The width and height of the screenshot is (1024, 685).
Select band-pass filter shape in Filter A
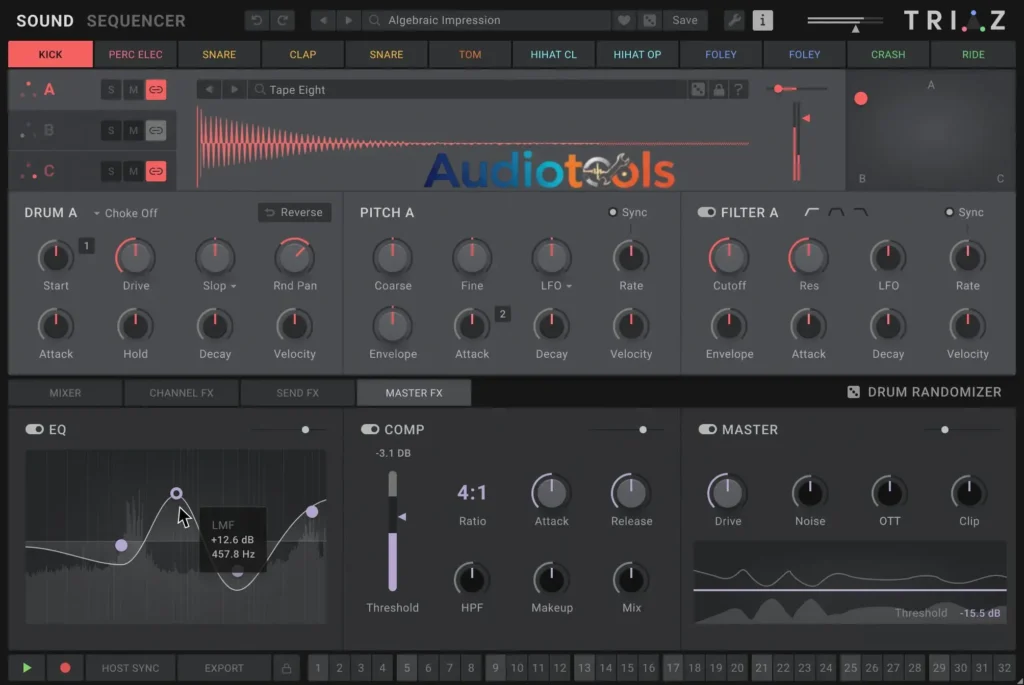point(836,212)
